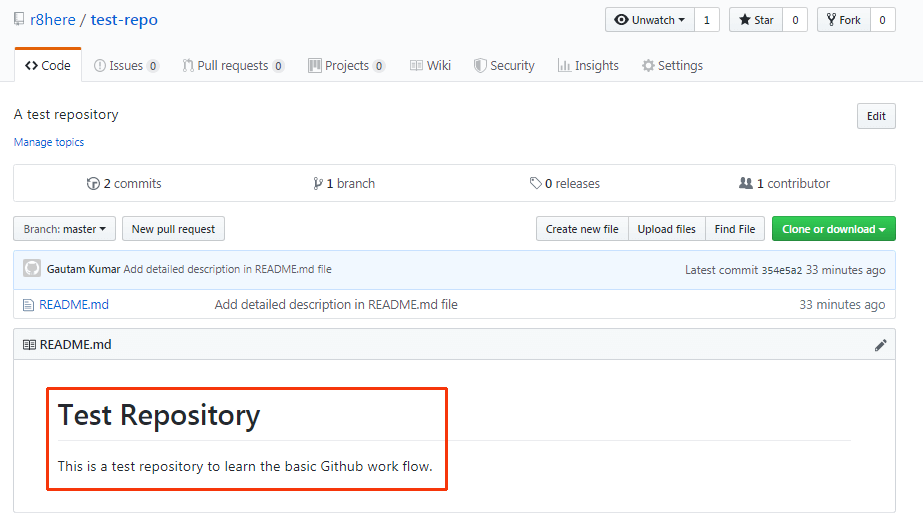Click the book icon in README.md header
This screenshot has width=923, height=523.
pyautogui.click(x=29, y=345)
